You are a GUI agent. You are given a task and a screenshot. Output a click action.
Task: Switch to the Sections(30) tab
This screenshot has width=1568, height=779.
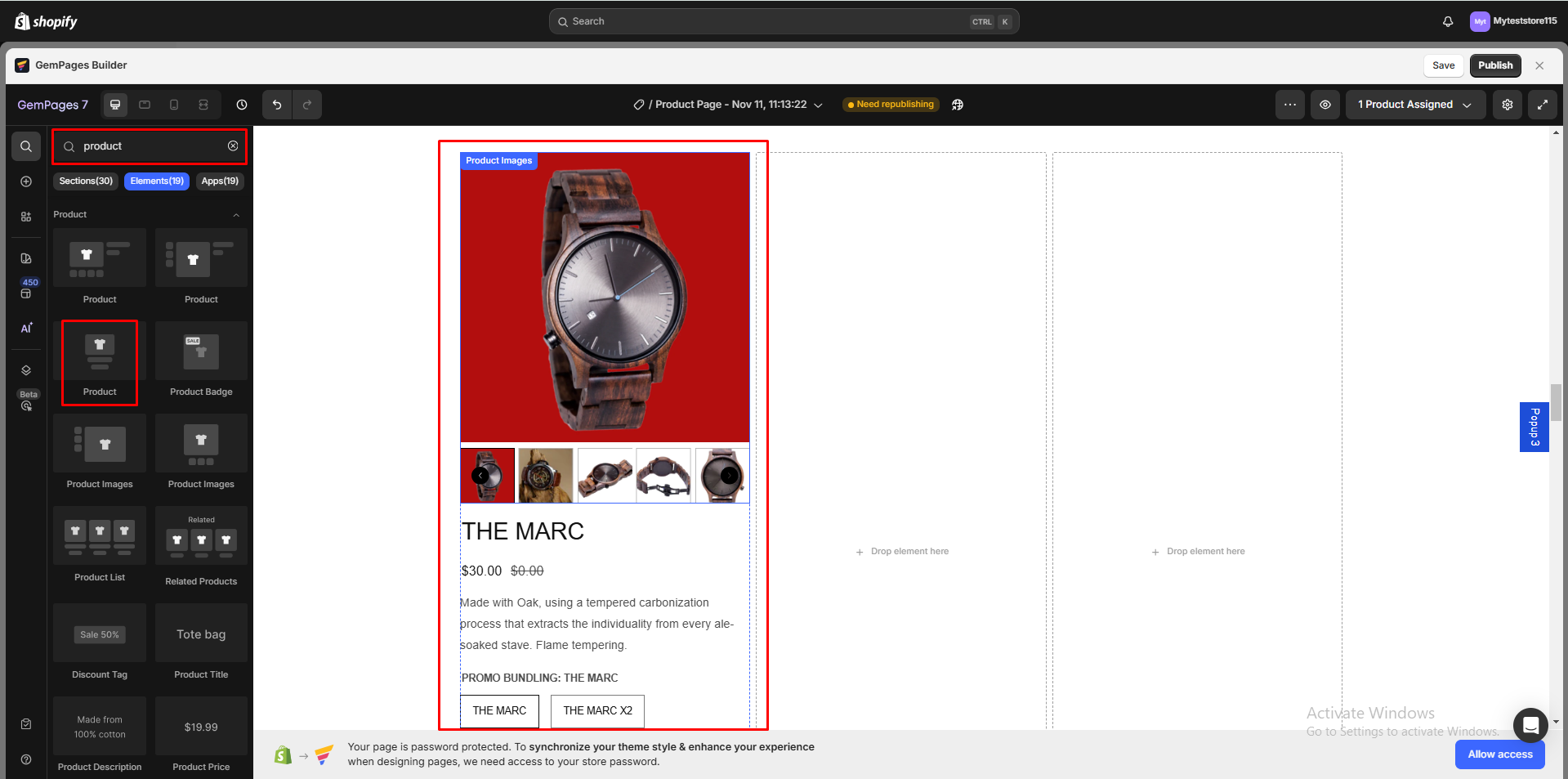(86, 181)
